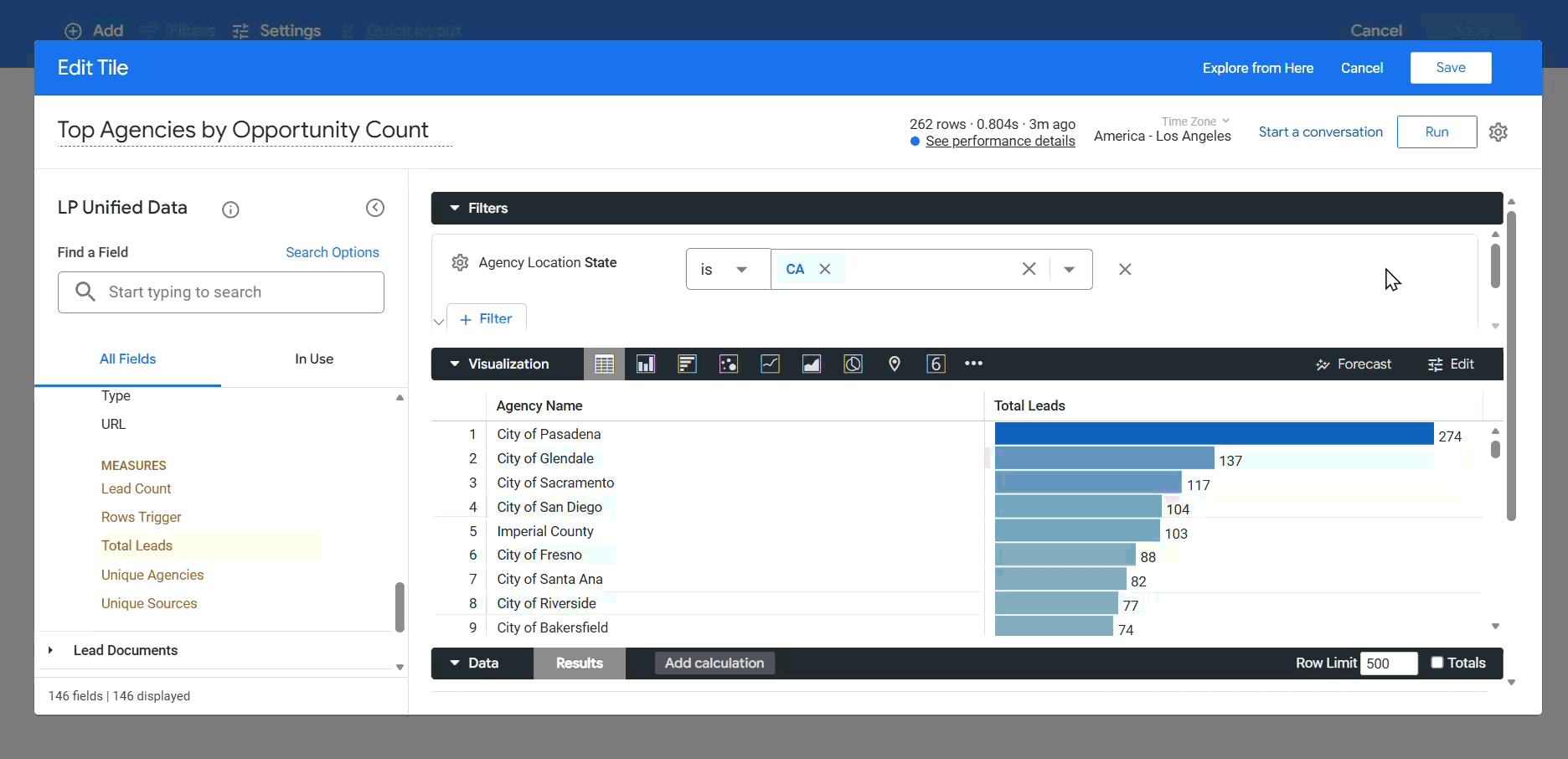
Task: Select the Area chart visualization icon
Action: [812, 364]
